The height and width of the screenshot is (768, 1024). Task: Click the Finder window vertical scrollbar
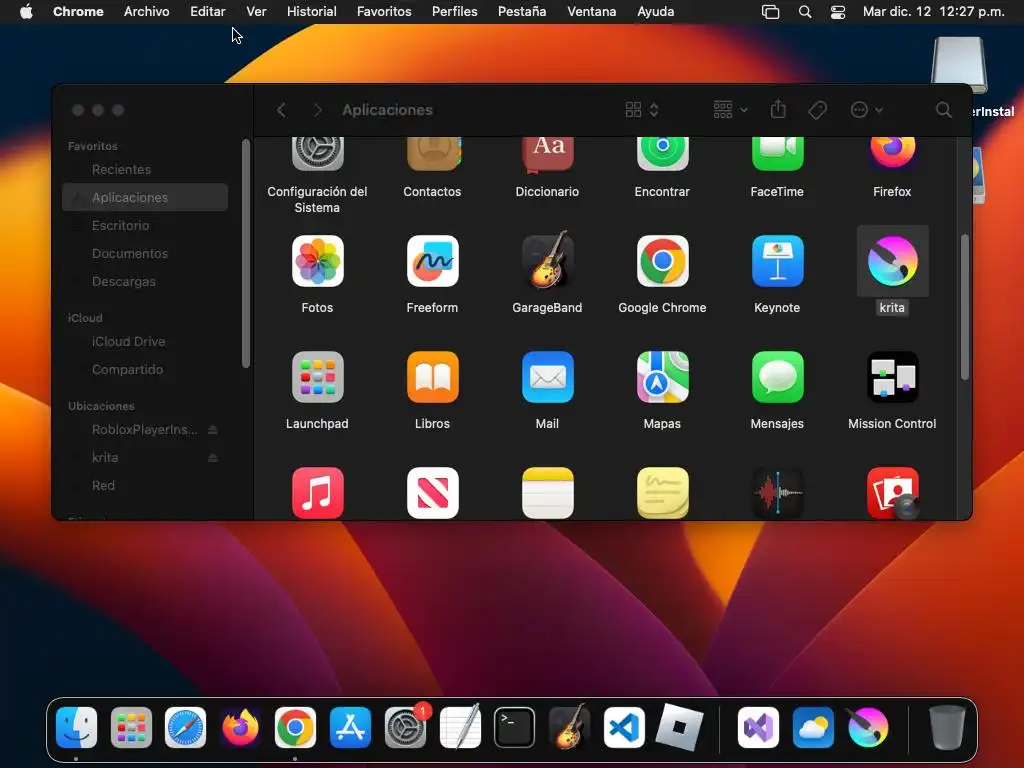[965, 307]
